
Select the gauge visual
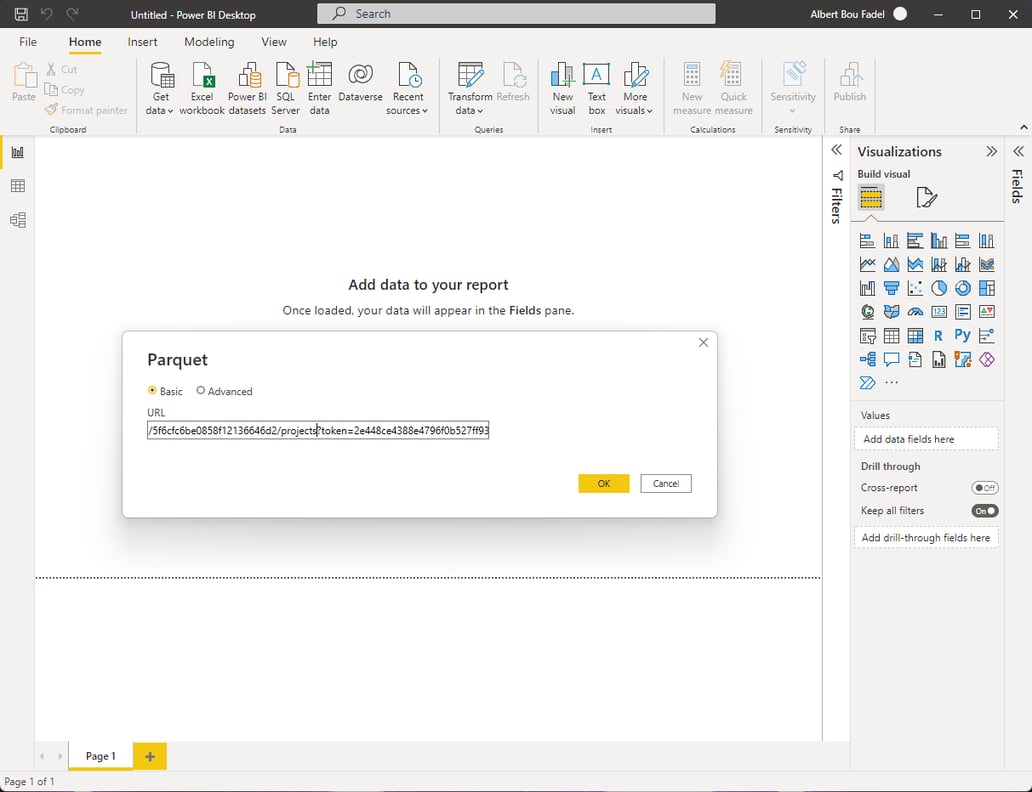914,311
